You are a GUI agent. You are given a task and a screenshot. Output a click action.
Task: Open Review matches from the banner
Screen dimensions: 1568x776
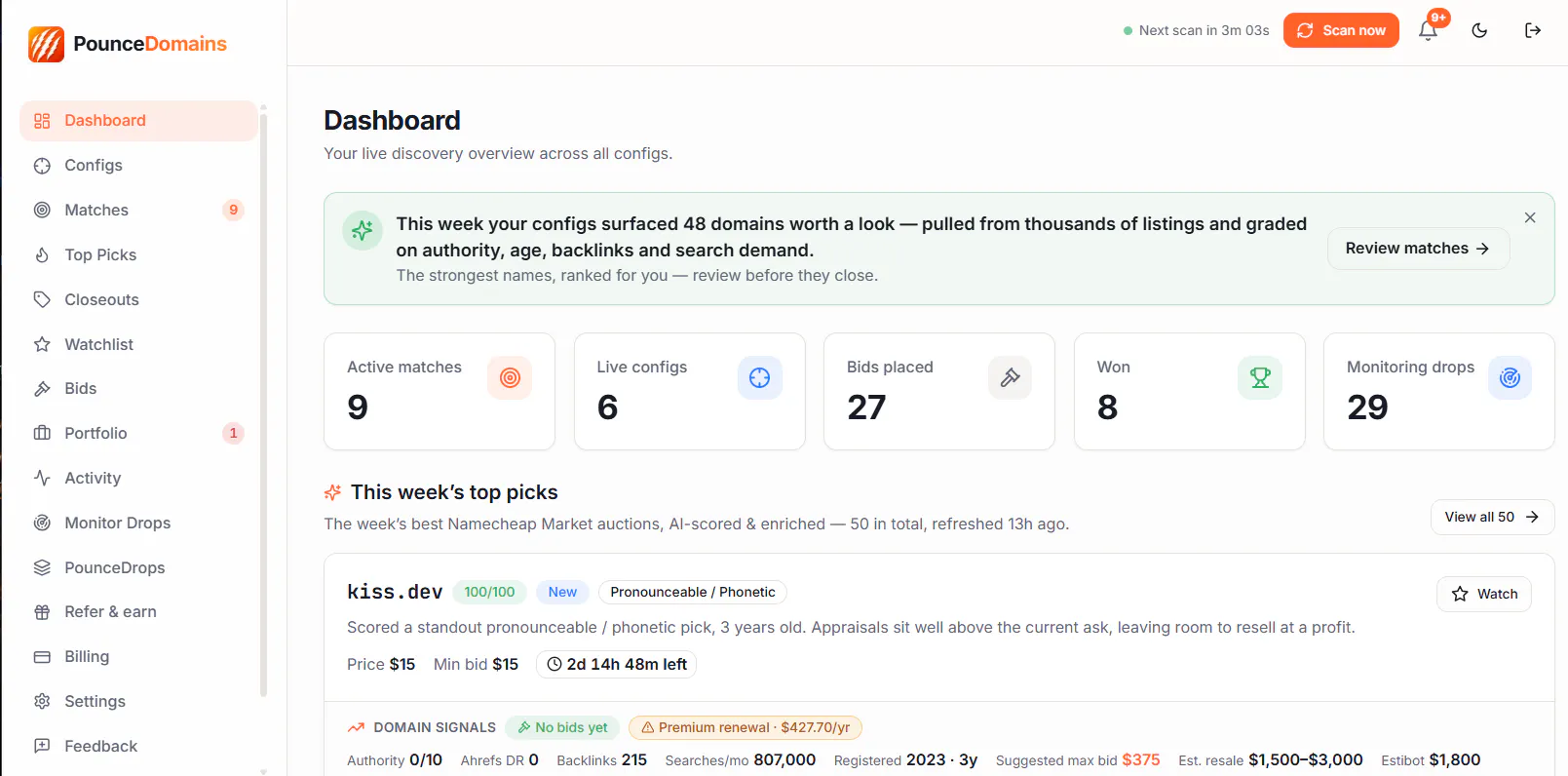tap(1418, 249)
